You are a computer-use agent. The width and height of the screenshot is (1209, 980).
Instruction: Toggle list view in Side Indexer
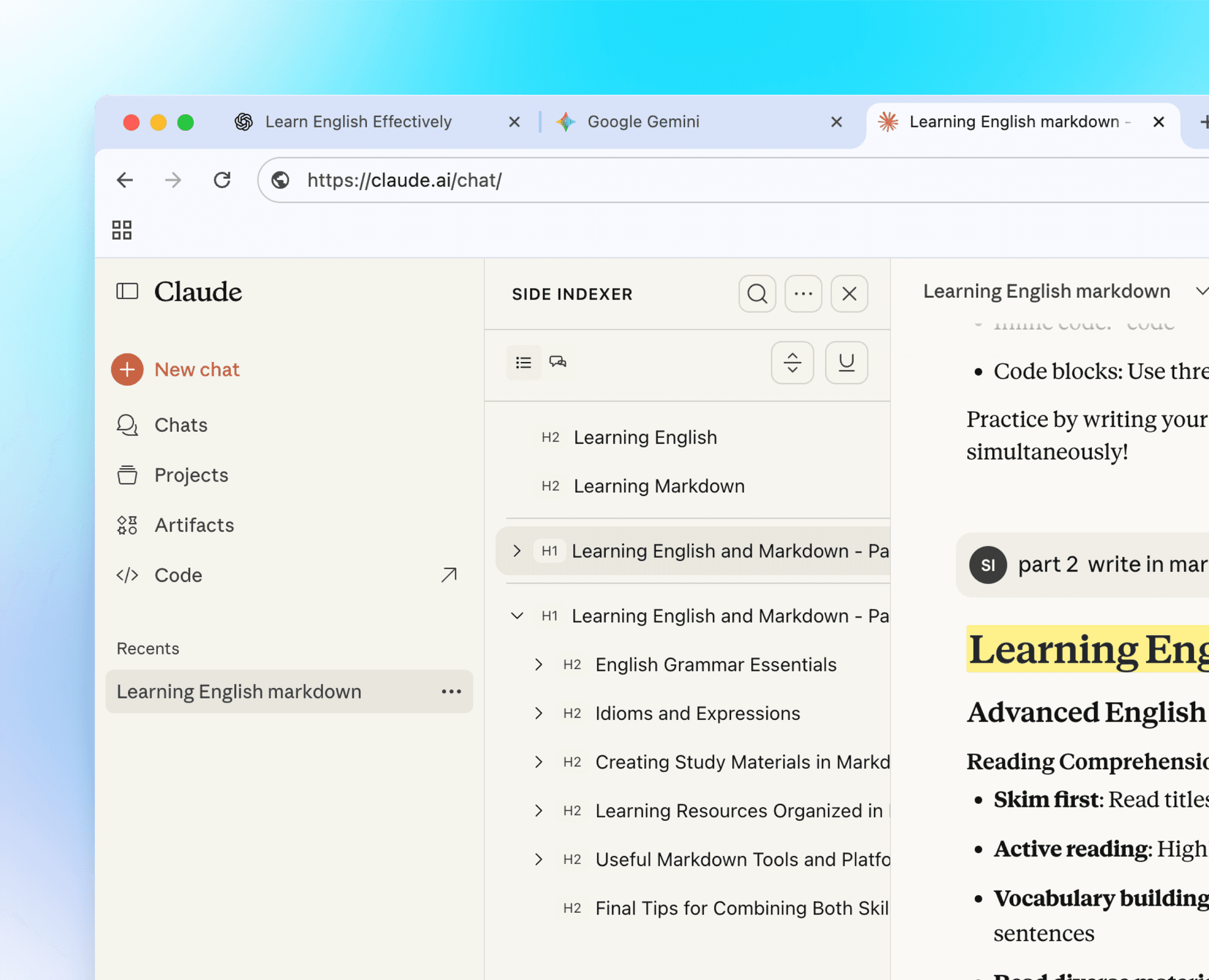coord(523,362)
